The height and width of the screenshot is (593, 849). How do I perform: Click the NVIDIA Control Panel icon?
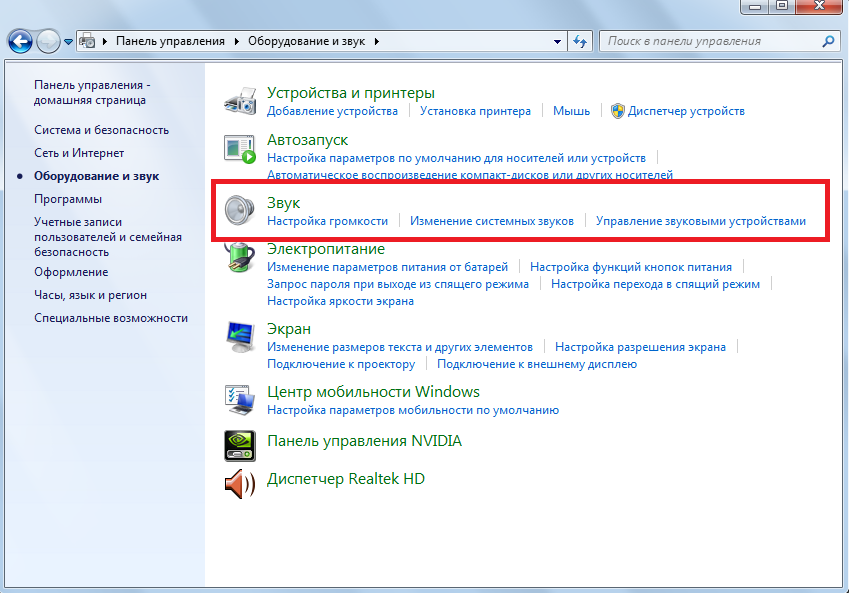coord(240,446)
